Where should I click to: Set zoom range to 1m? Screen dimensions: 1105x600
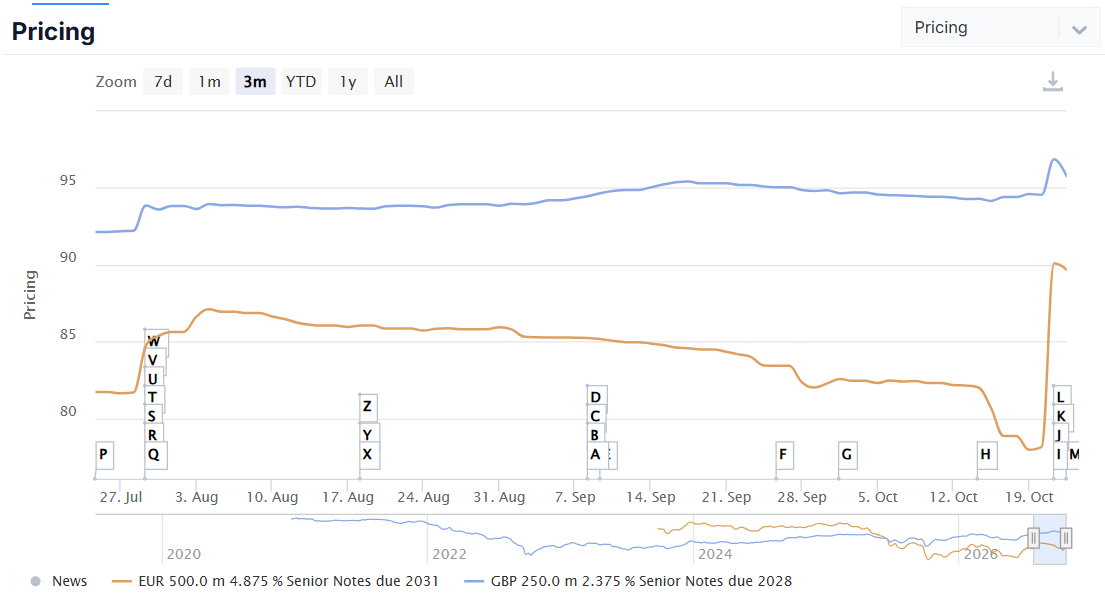click(209, 82)
